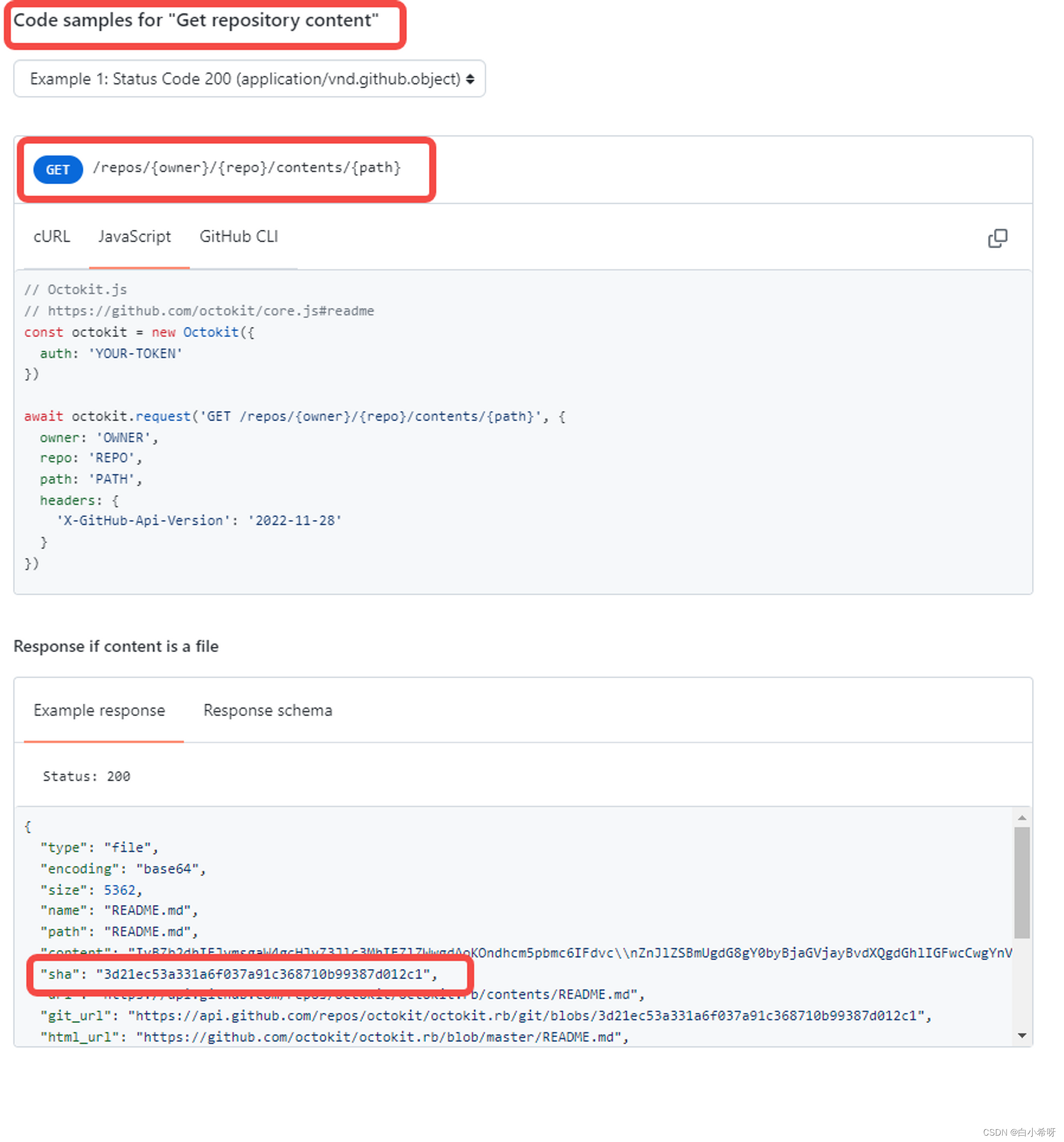Click the /repos/{owner}/{repo}/contents/{path} endpoint text
This screenshot has width=1064, height=1142.
coord(246,167)
